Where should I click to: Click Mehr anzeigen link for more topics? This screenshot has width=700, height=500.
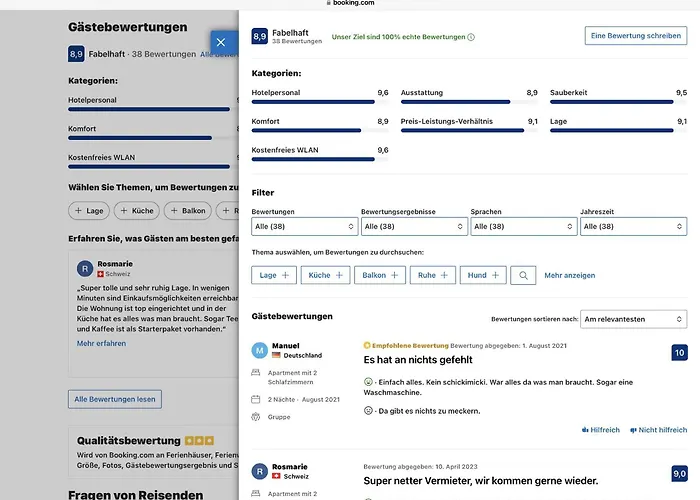point(570,275)
